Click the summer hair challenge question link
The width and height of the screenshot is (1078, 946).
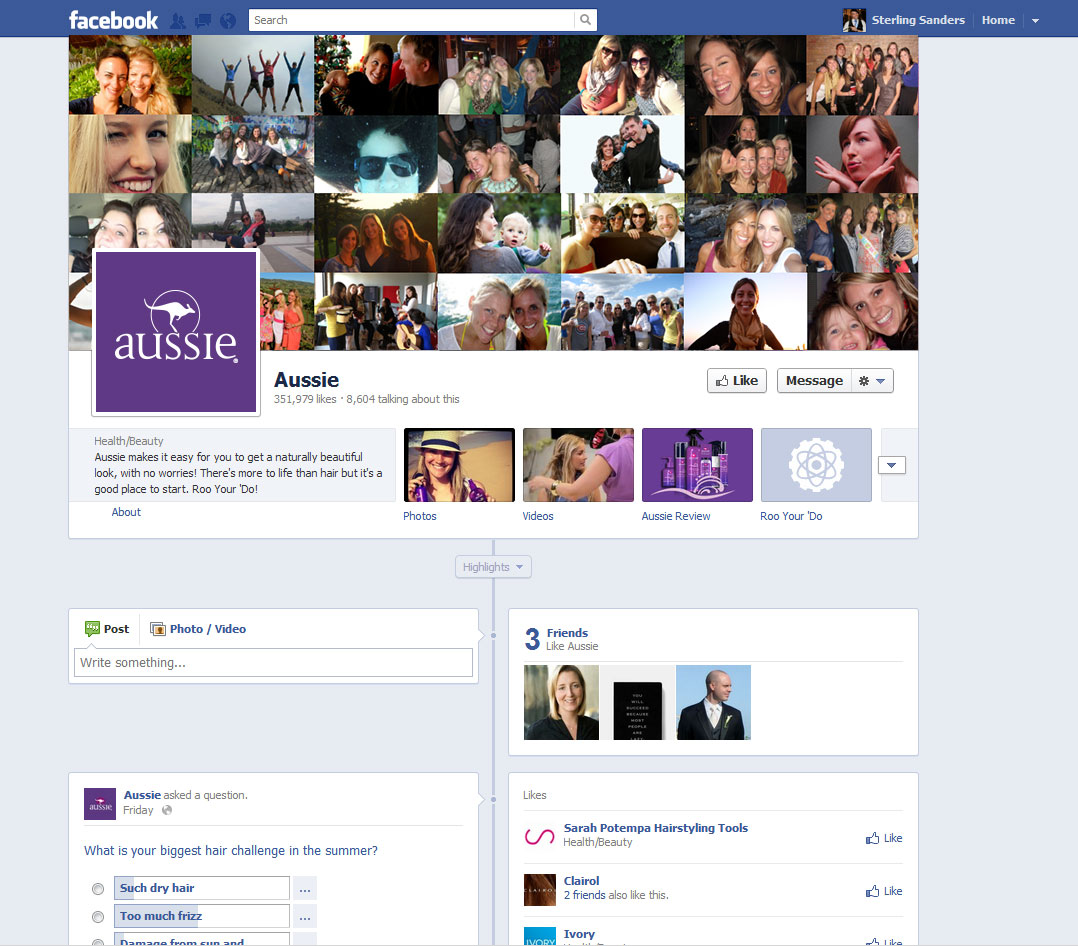(x=230, y=851)
